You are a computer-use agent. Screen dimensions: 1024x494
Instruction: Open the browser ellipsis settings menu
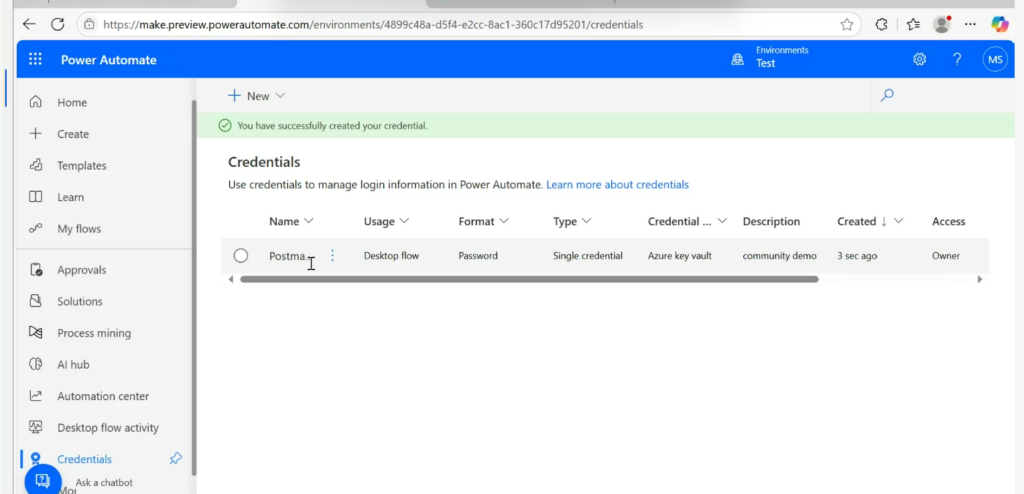tap(970, 25)
